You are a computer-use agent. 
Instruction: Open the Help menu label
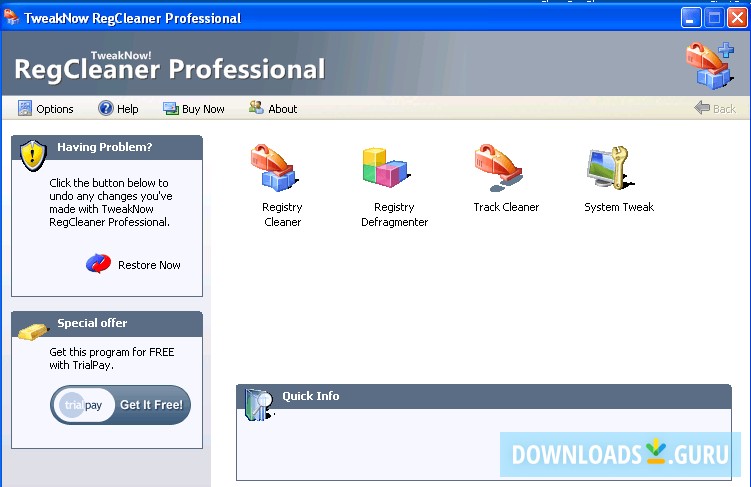[x=127, y=109]
